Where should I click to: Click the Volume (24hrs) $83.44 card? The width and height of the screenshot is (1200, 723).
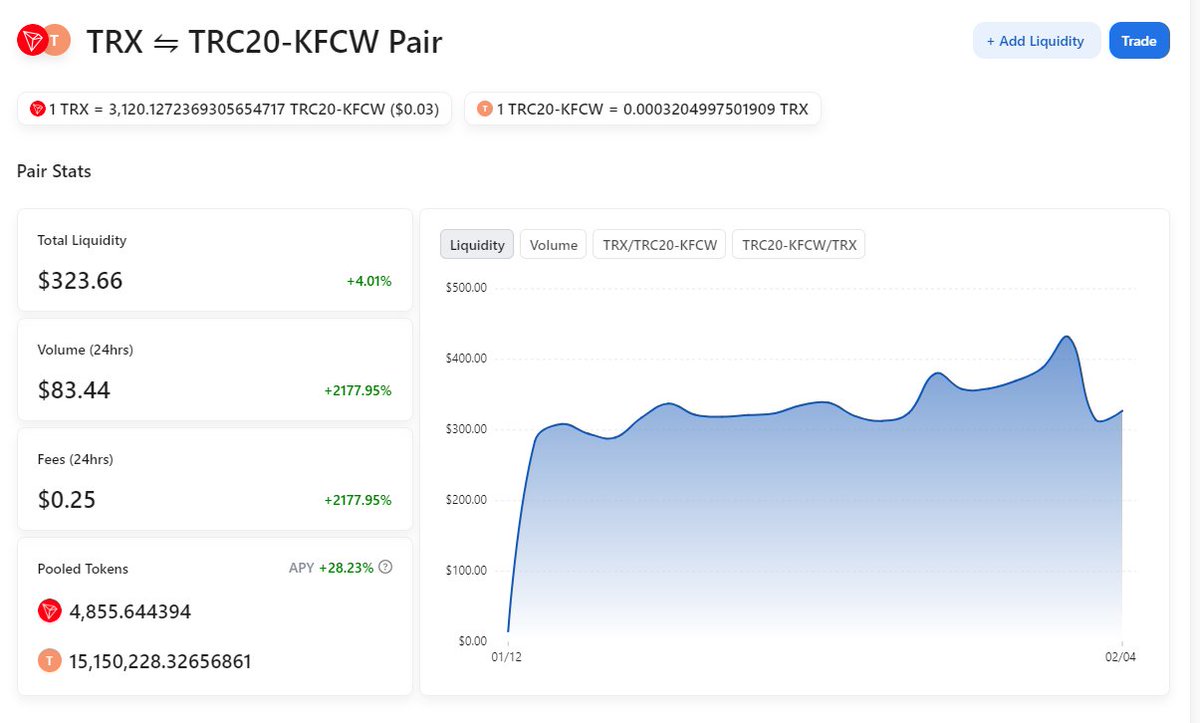[x=215, y=370]
